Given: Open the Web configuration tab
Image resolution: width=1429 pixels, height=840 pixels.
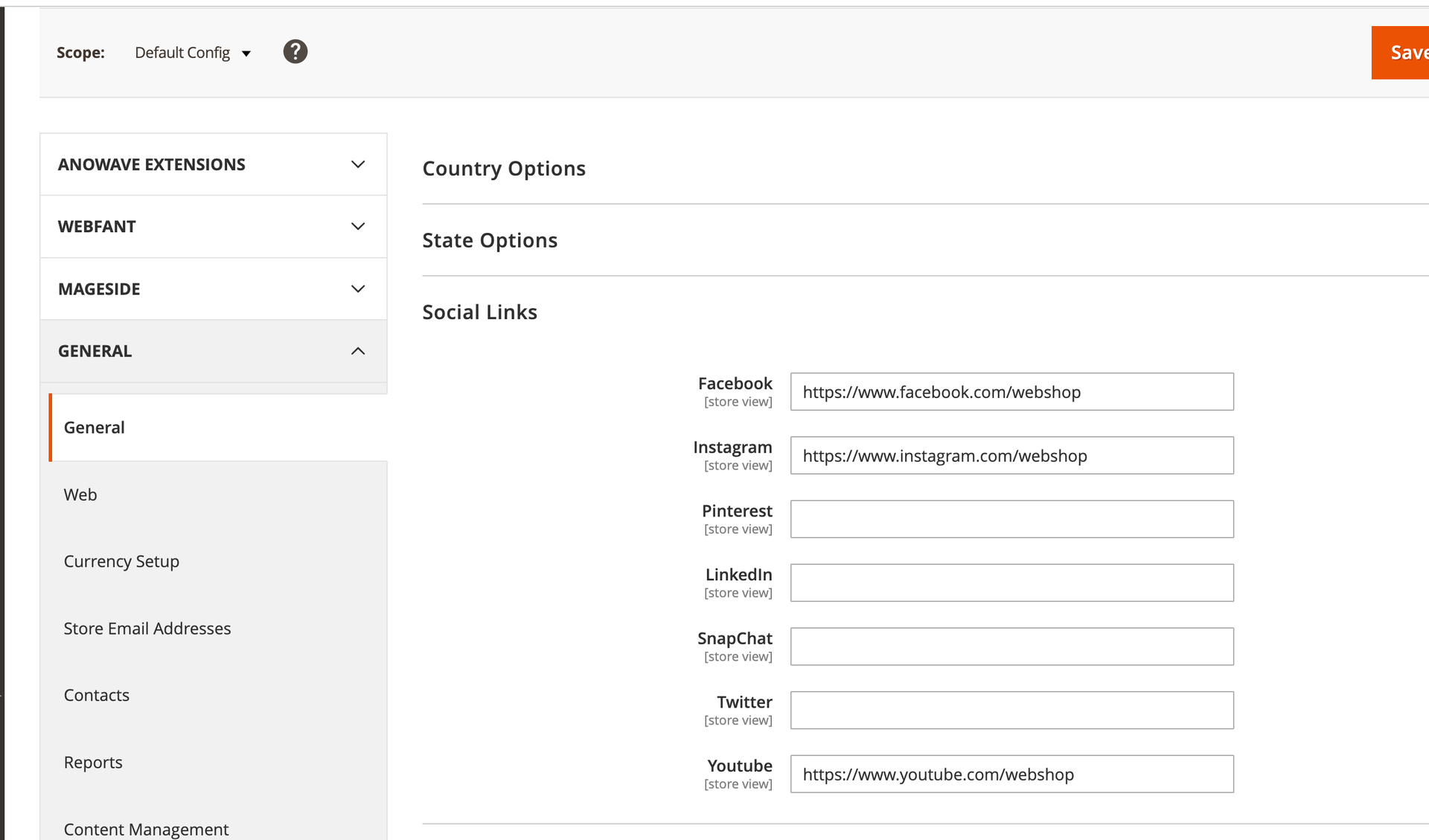Looking at the screenshot, I should [x=80, y=495].
